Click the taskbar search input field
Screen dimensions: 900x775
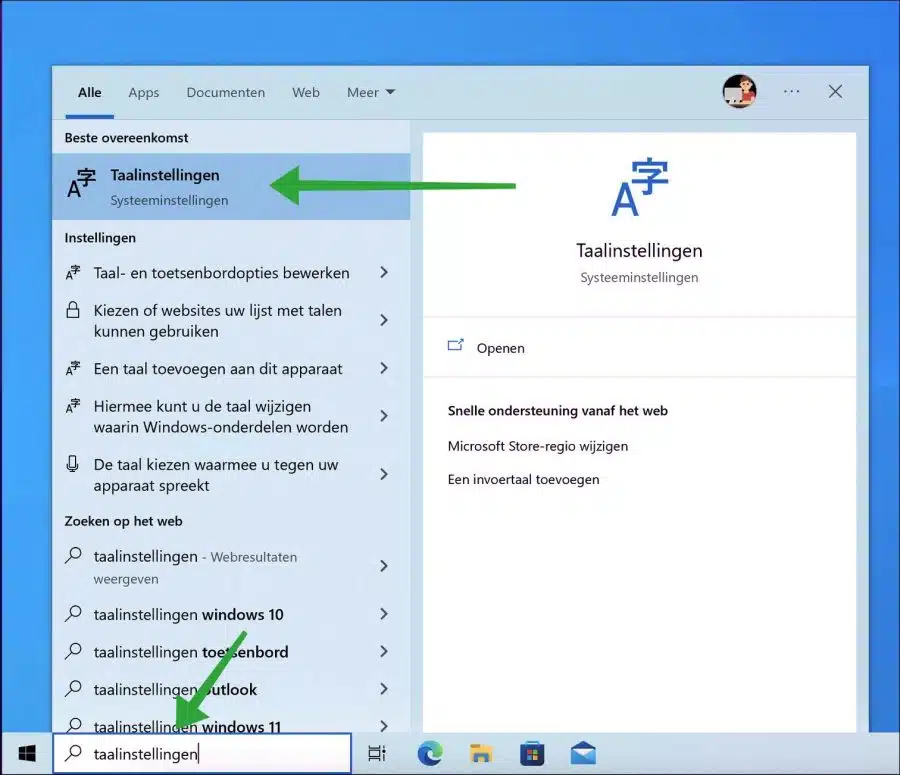click(202, 753)
